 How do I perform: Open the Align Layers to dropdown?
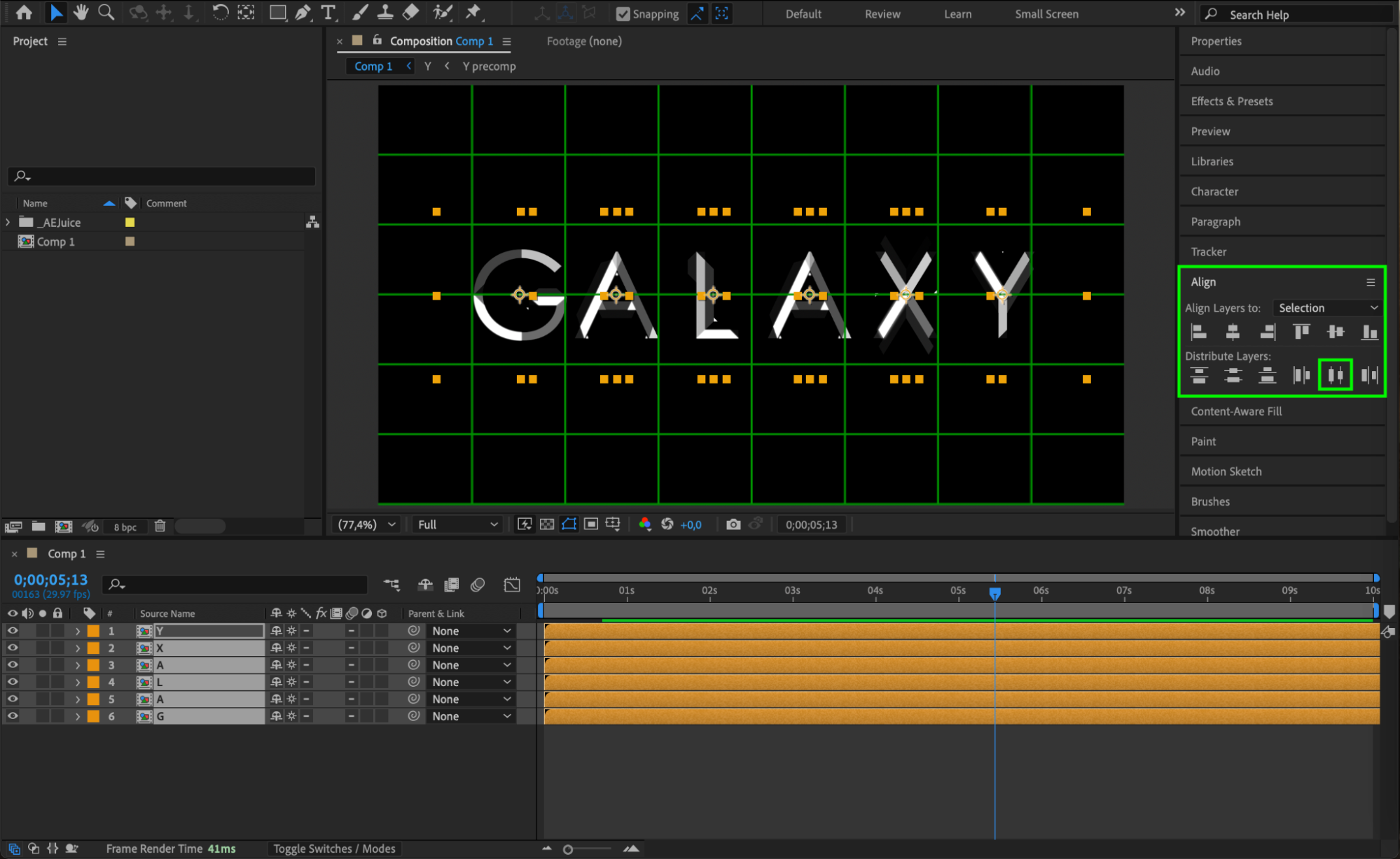tap(1327, 308)
